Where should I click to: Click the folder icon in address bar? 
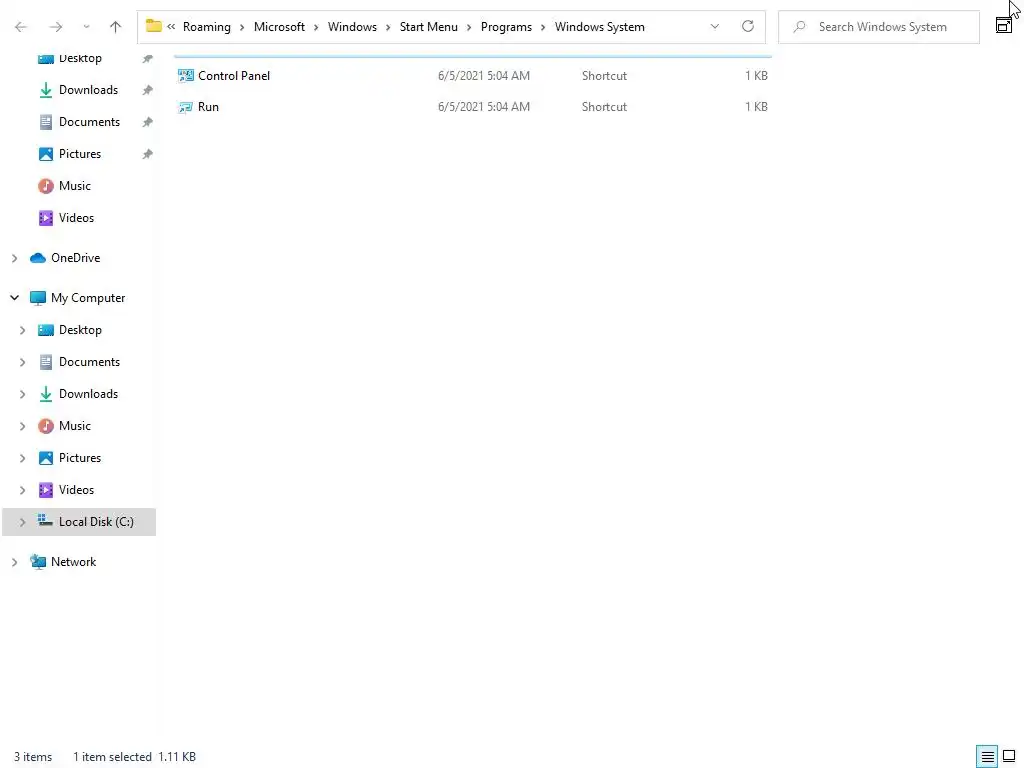coord(153,26)
